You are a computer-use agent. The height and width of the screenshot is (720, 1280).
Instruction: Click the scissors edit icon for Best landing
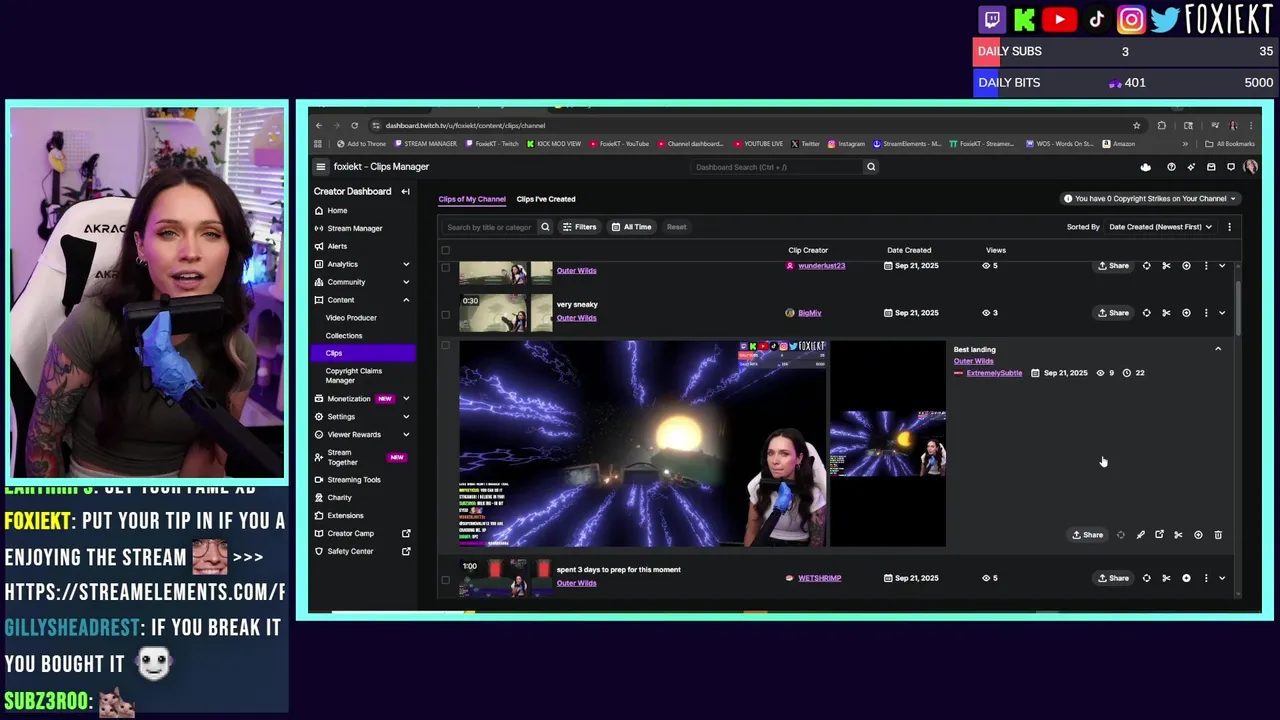1178,535
